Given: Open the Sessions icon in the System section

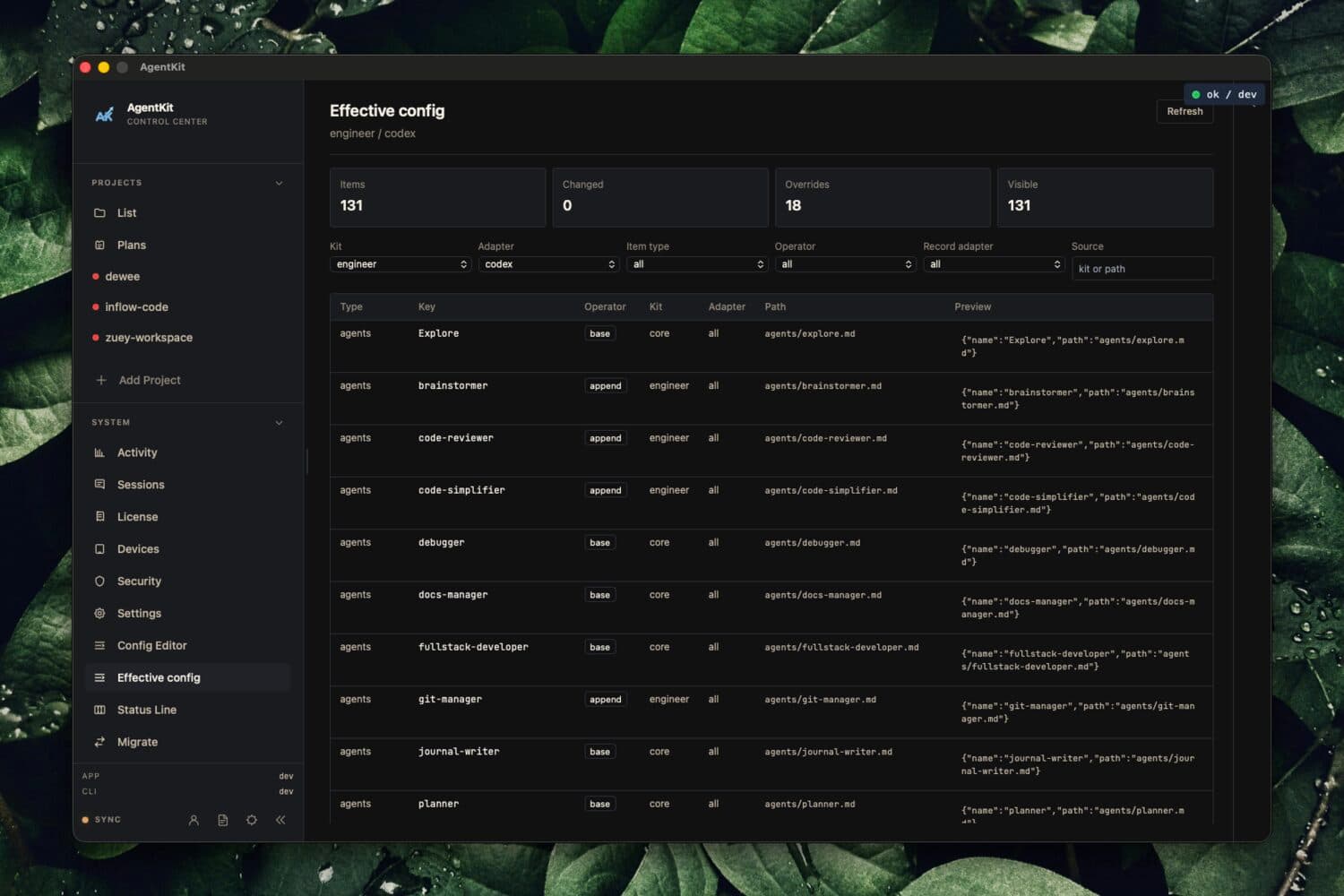Looking at the screenshot, I should 99,485.
